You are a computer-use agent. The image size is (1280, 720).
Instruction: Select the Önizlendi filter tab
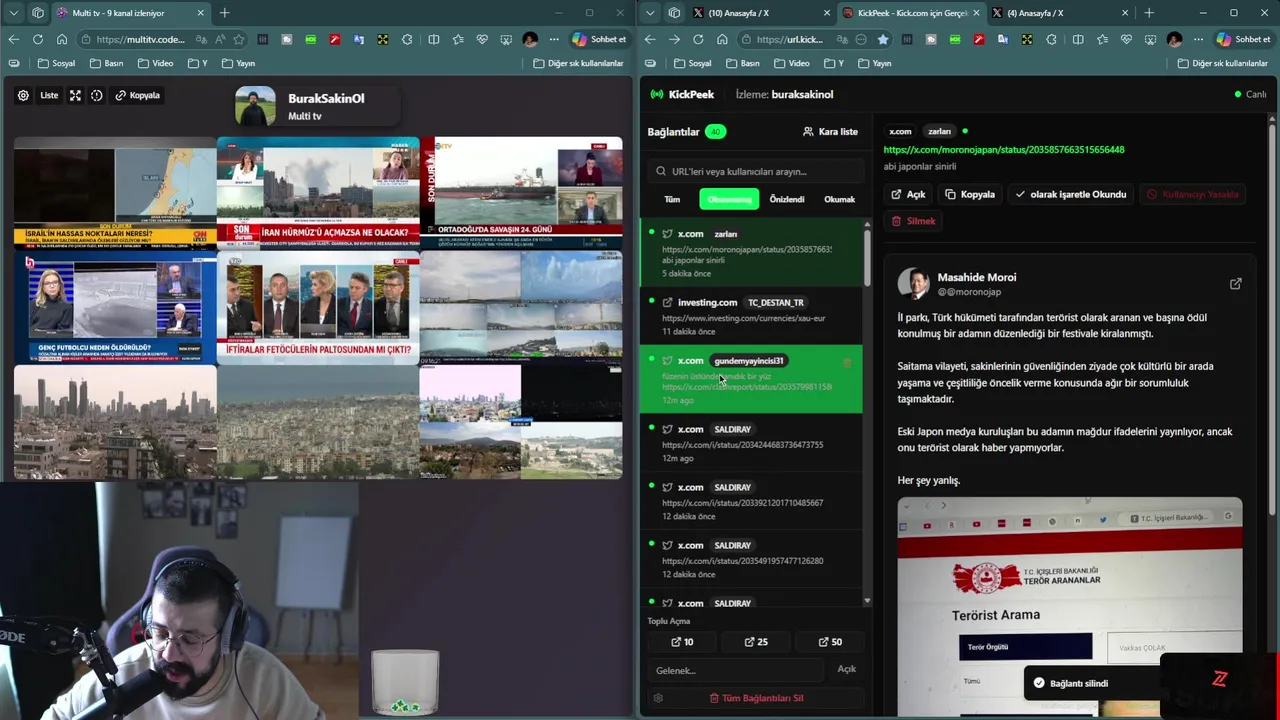coord(787,199)
